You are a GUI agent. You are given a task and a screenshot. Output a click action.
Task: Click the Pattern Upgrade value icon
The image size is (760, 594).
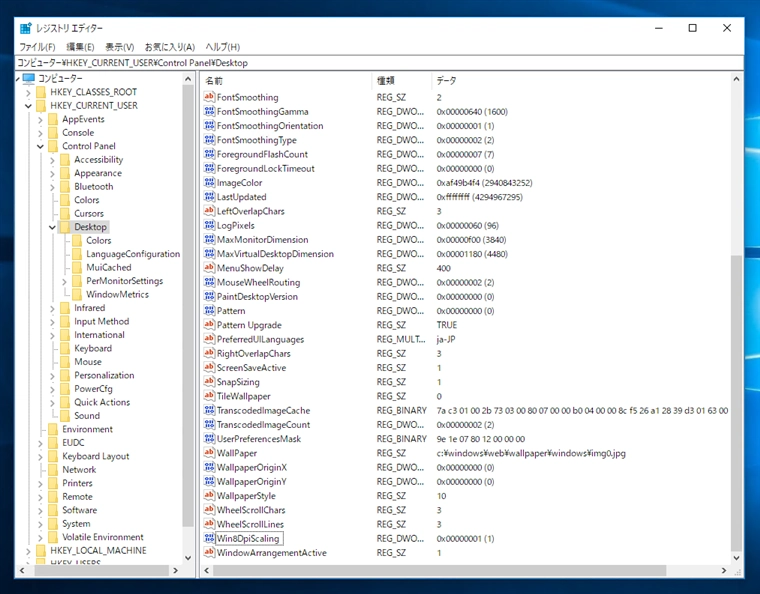pos(209,325)
